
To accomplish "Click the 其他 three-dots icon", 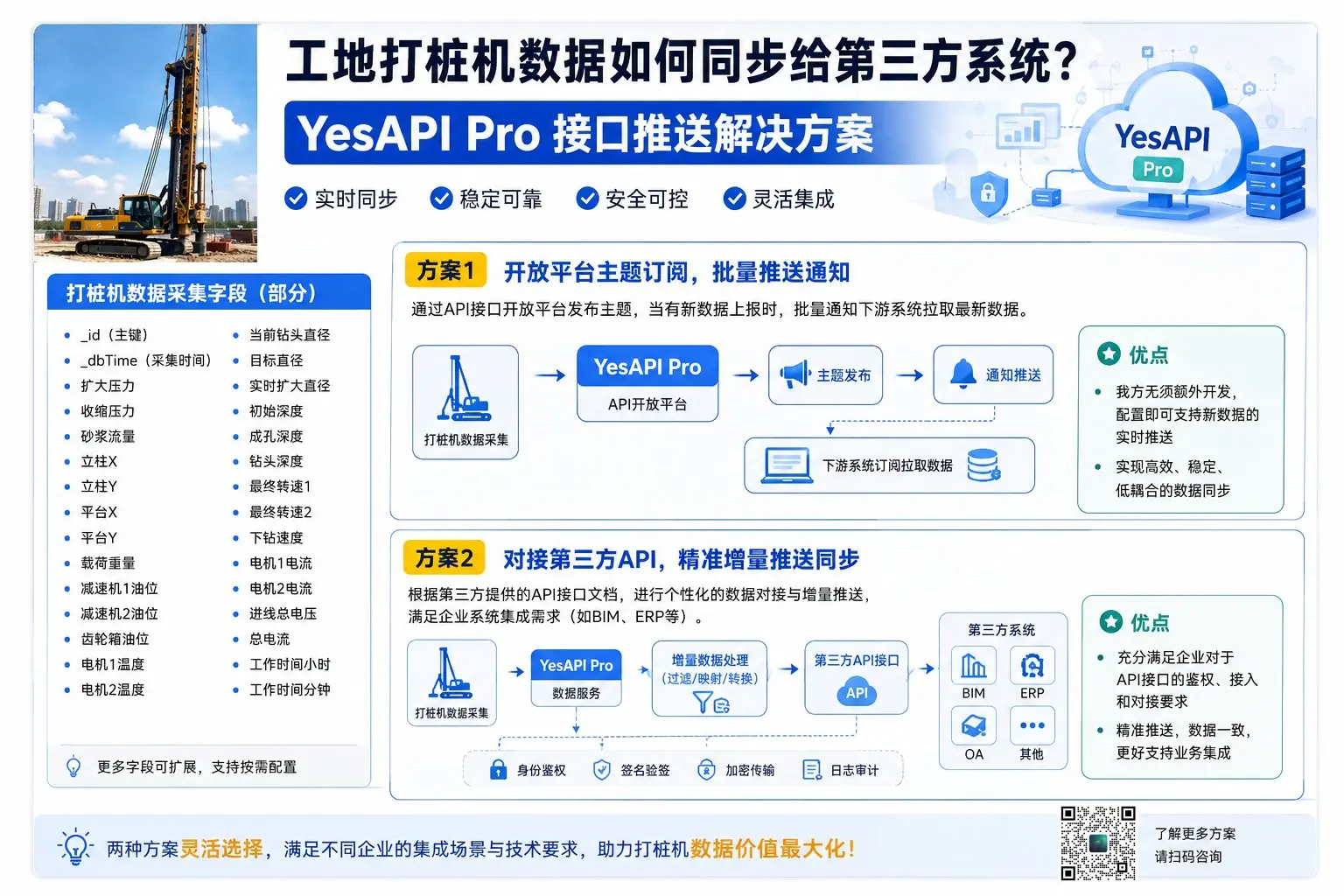I will [1032, 726].
